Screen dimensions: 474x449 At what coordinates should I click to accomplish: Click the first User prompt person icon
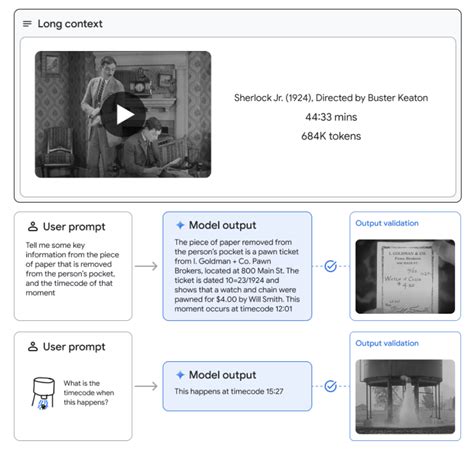(33, 226)
